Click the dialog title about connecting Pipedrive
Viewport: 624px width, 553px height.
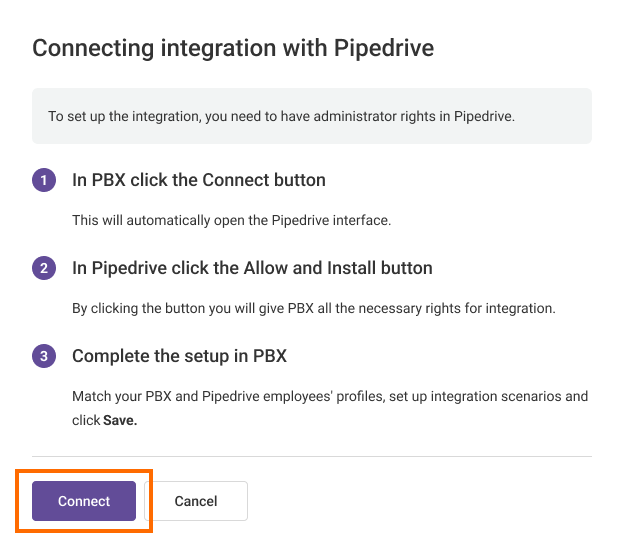[x=233, y=49]
